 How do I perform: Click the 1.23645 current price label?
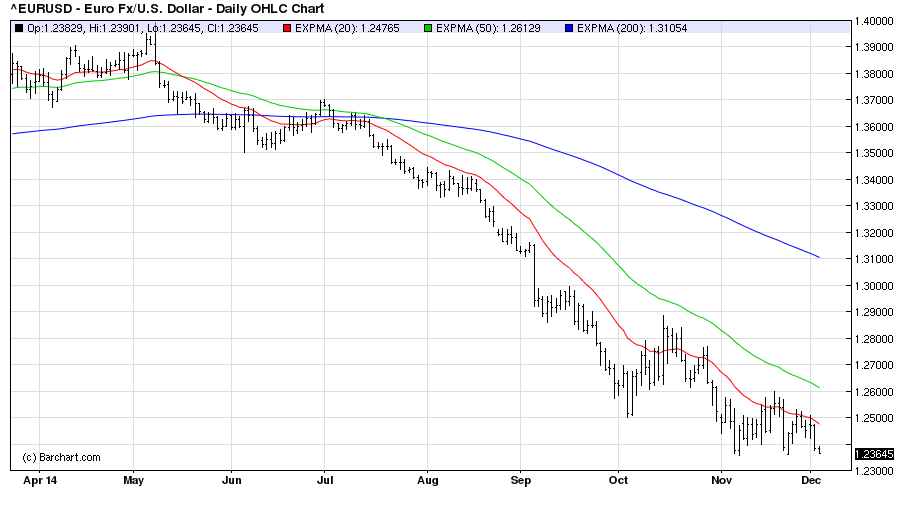(x=873, y=454)
